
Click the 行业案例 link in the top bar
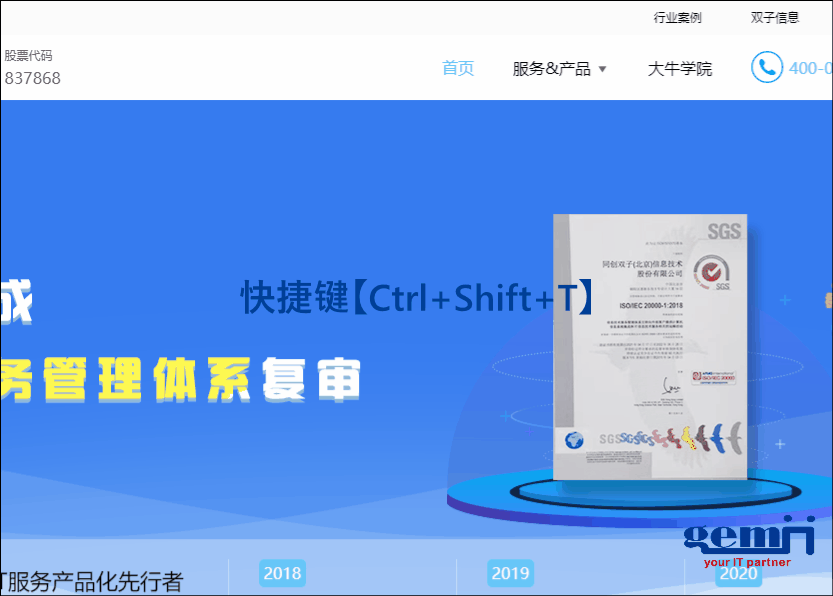coord(679,16)
